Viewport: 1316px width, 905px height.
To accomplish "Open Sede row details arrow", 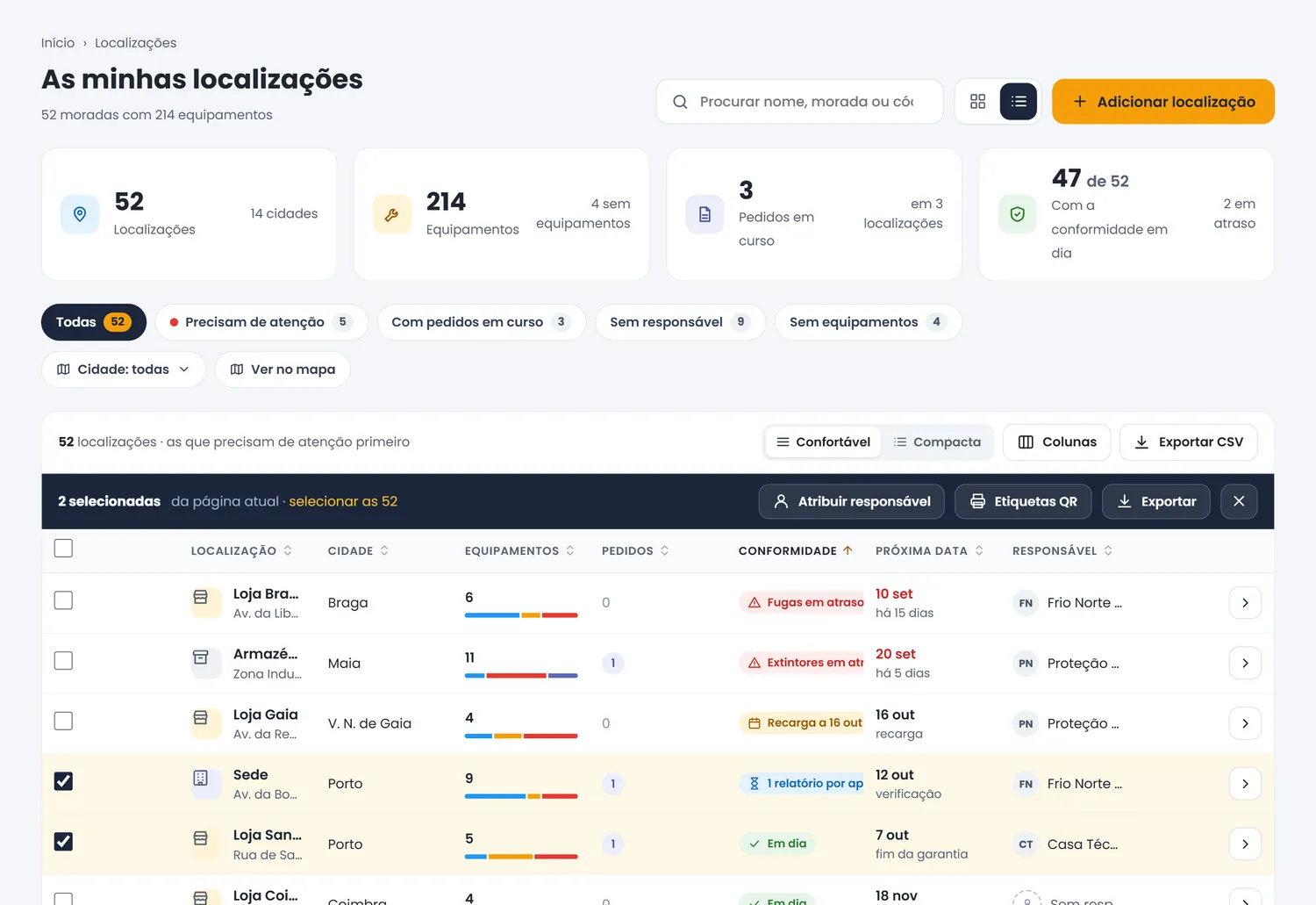I will coord(1245,784).
